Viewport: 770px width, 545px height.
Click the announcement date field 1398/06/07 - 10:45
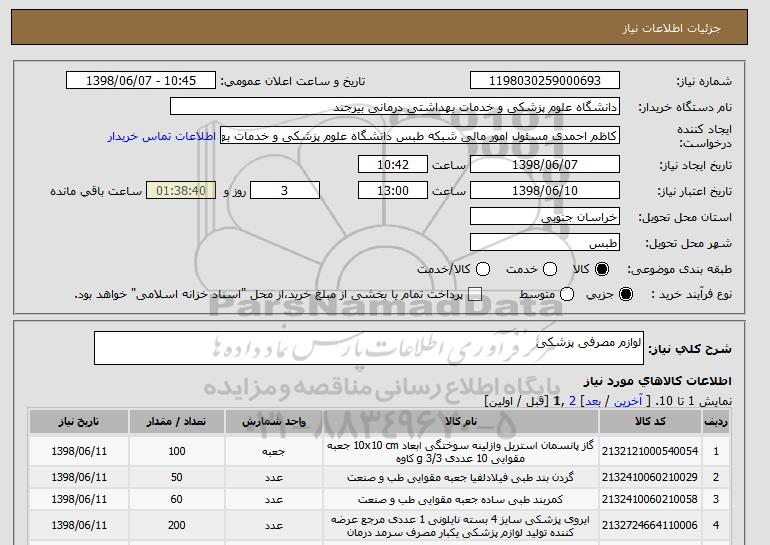(x=141, y=81)
